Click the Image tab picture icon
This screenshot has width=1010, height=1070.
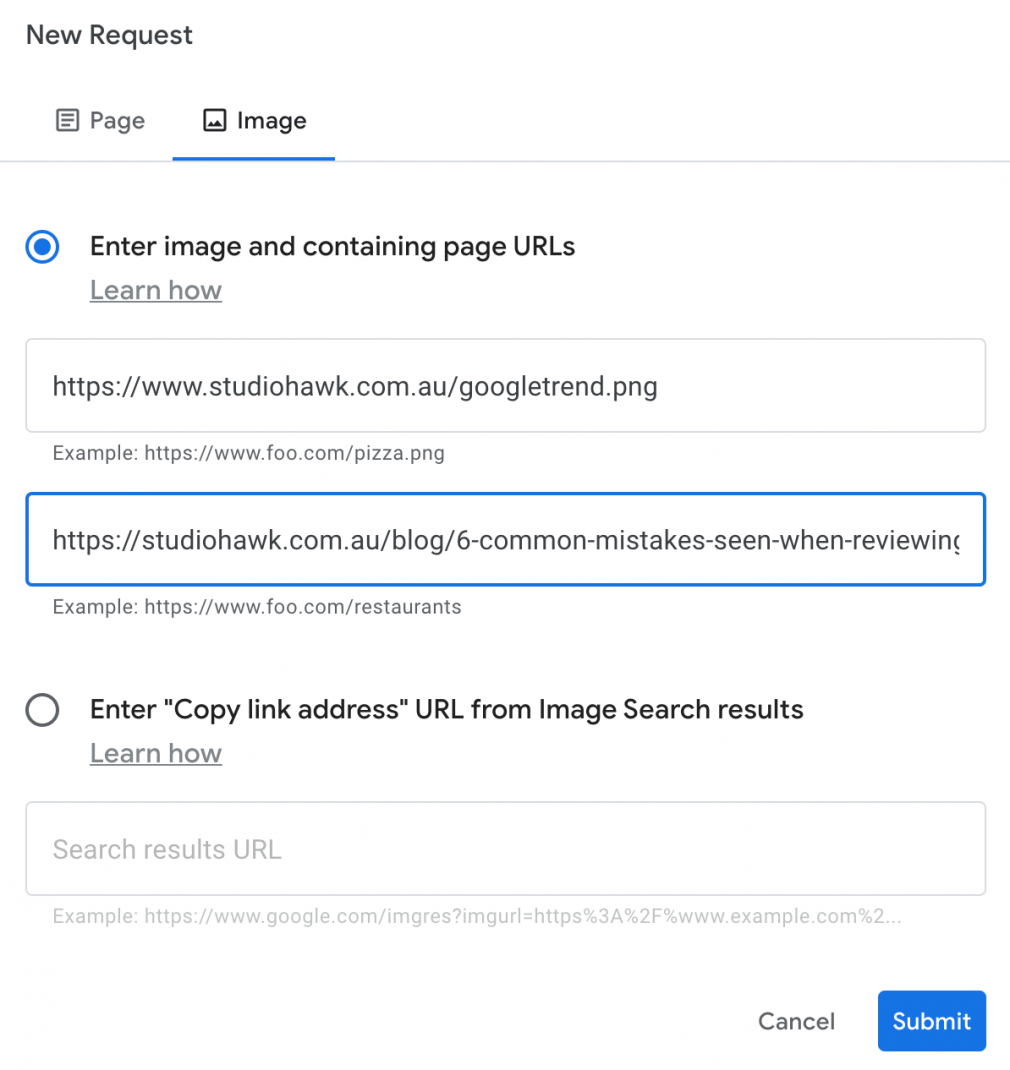[x=214, y=120]
